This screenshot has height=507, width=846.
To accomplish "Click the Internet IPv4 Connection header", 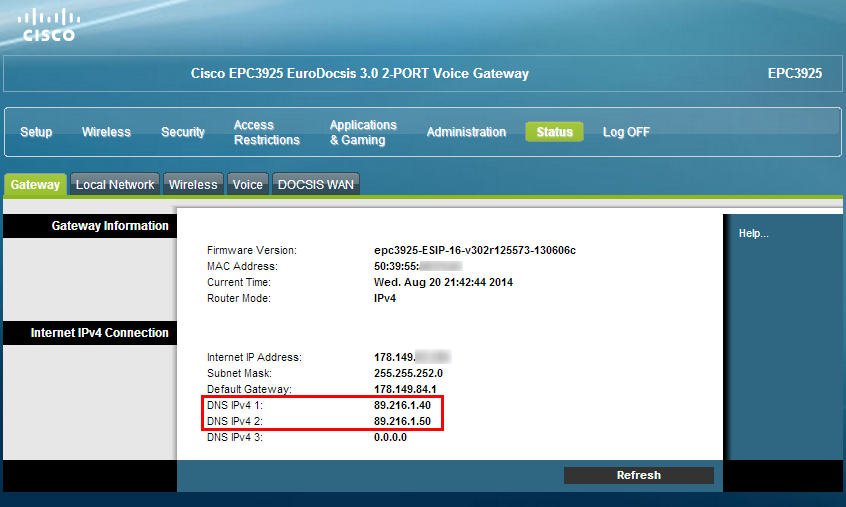I will [99, 333].
